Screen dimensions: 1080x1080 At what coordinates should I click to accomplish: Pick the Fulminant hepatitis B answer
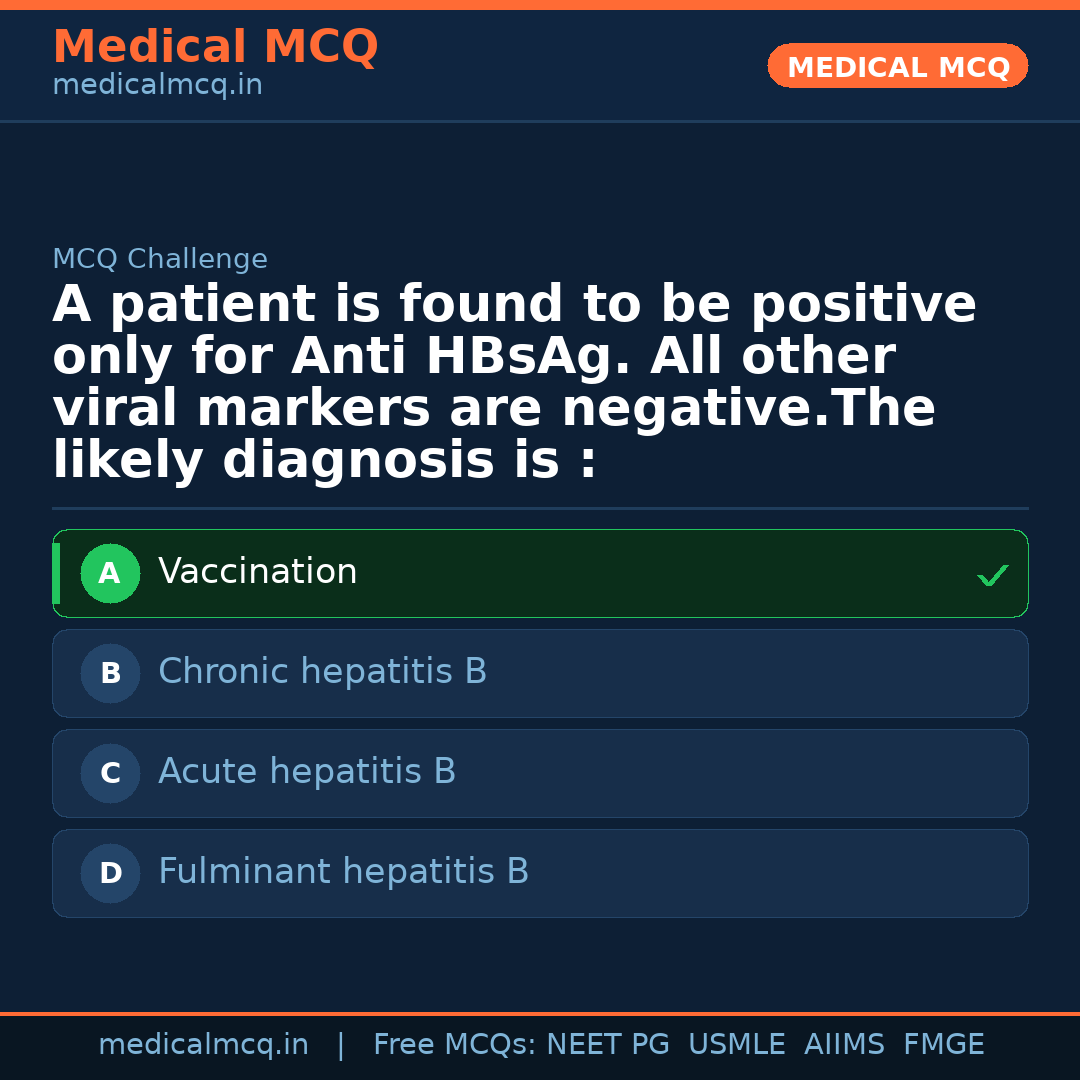343,872
